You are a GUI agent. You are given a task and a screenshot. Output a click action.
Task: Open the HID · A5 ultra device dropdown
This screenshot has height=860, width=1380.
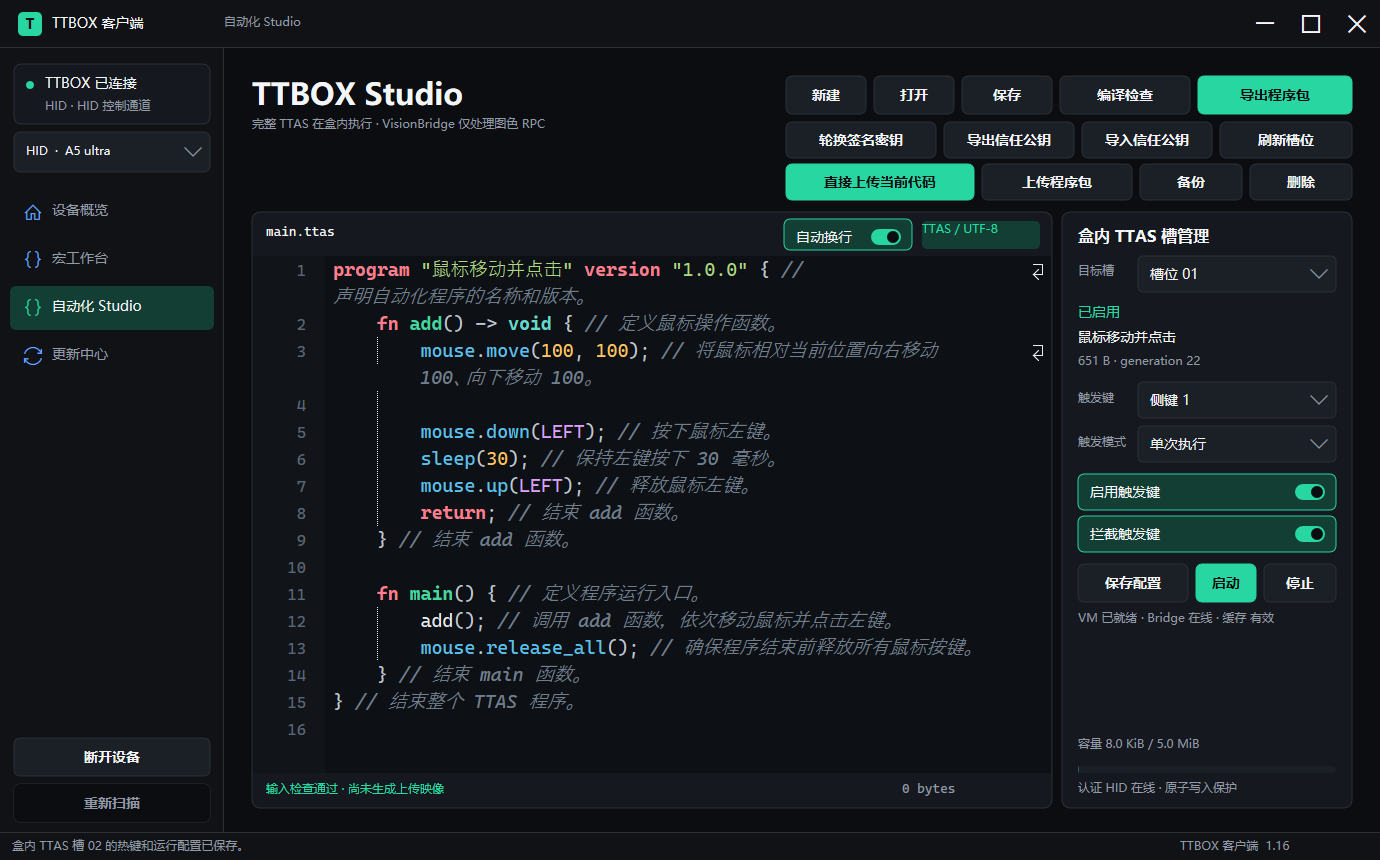point(112,152)
